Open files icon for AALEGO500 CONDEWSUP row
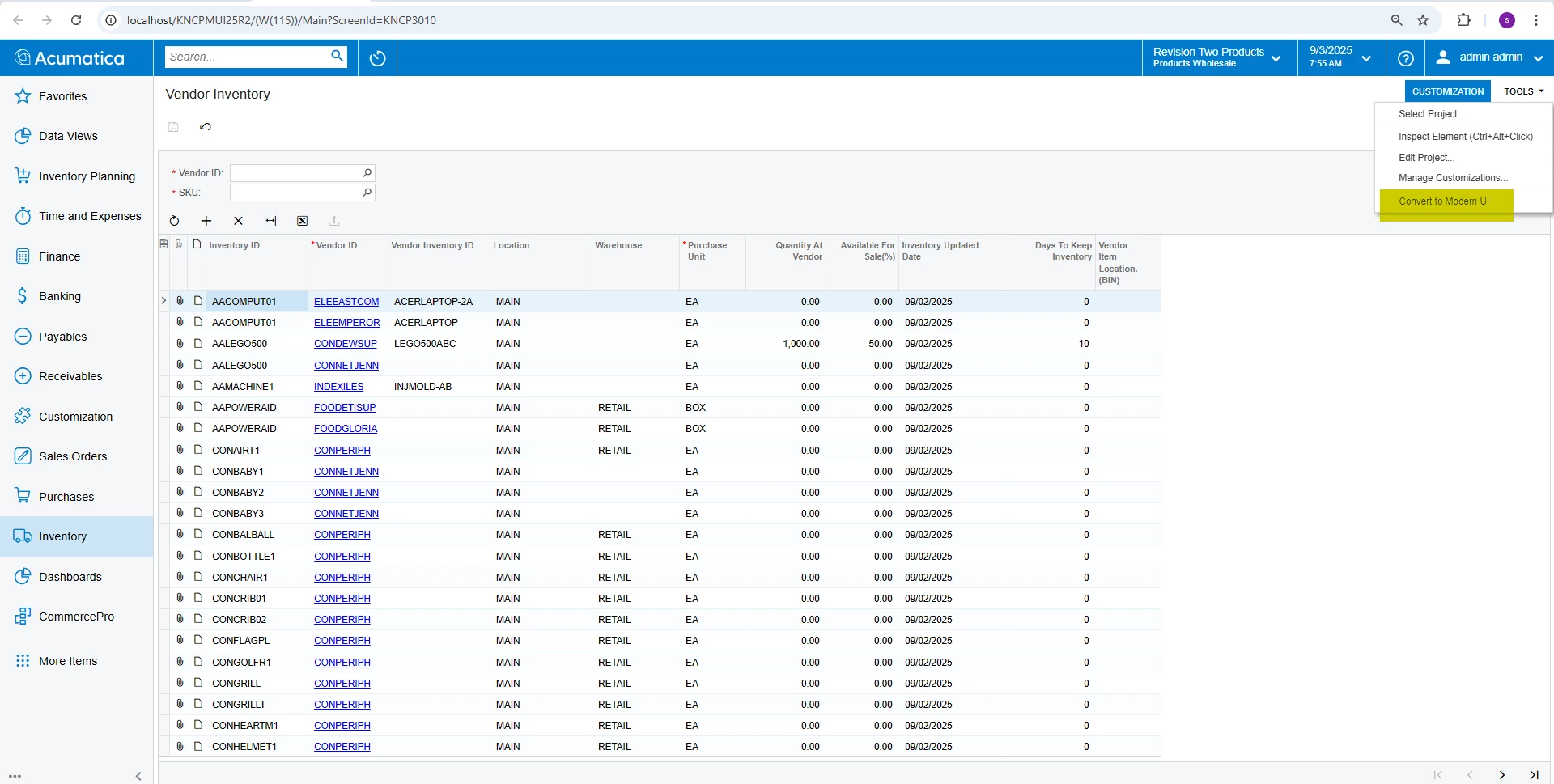This screenshot has height=784, width=1554. [180, 343]
